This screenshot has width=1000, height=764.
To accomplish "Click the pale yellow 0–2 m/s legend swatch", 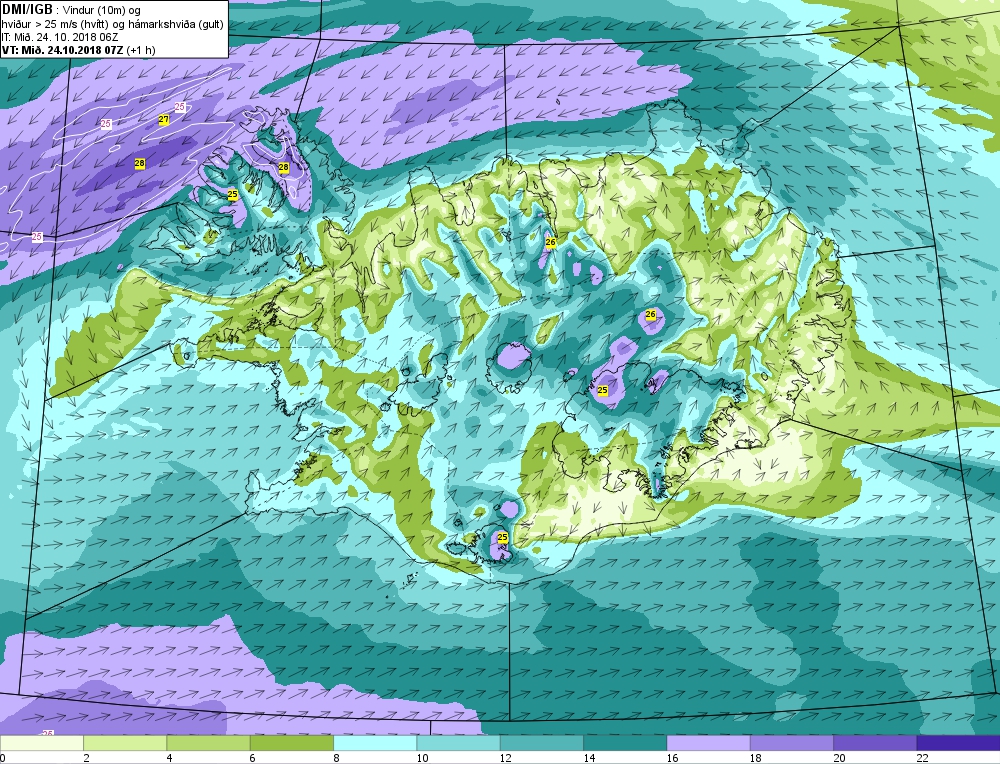I will [x=41, y=743].
